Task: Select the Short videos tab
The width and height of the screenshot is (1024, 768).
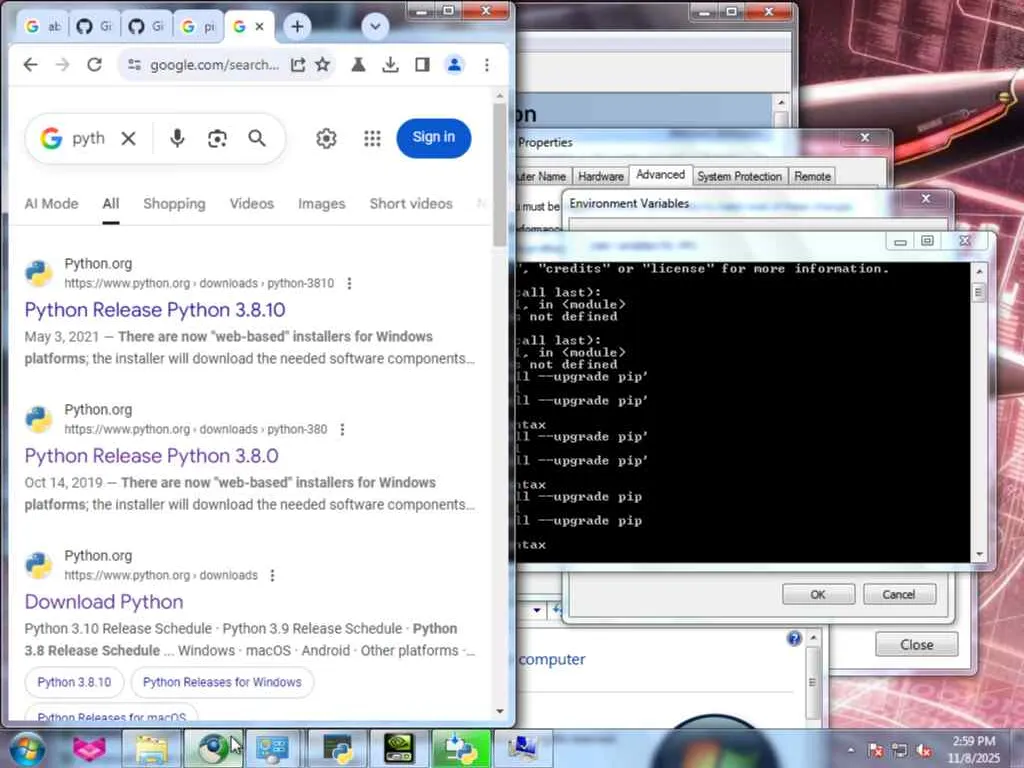Action: [x=411, y=204]
